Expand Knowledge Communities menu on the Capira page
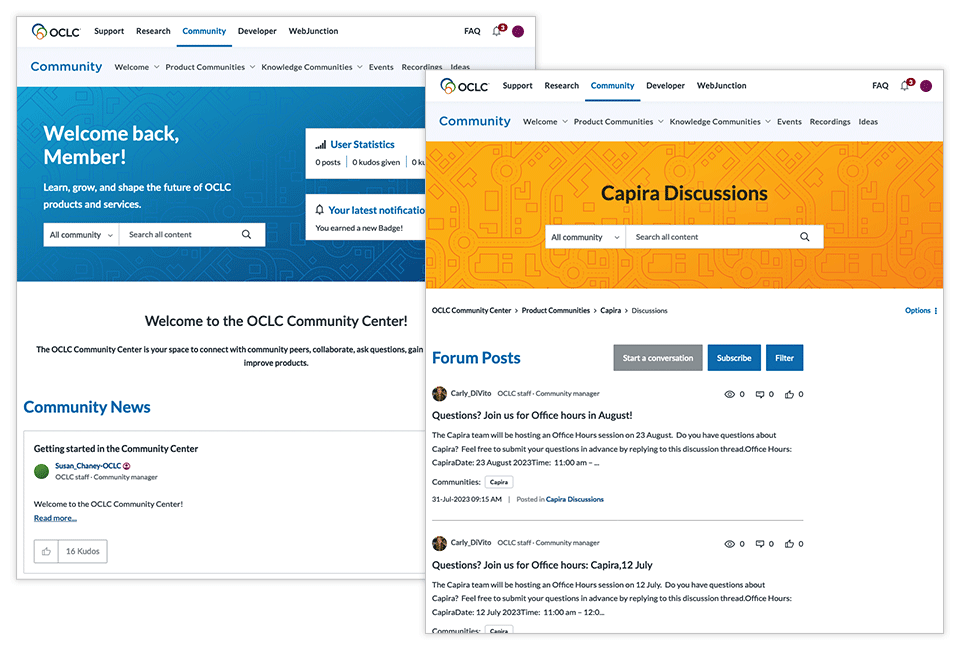The image size is (960, 650). tap(719, 122)
